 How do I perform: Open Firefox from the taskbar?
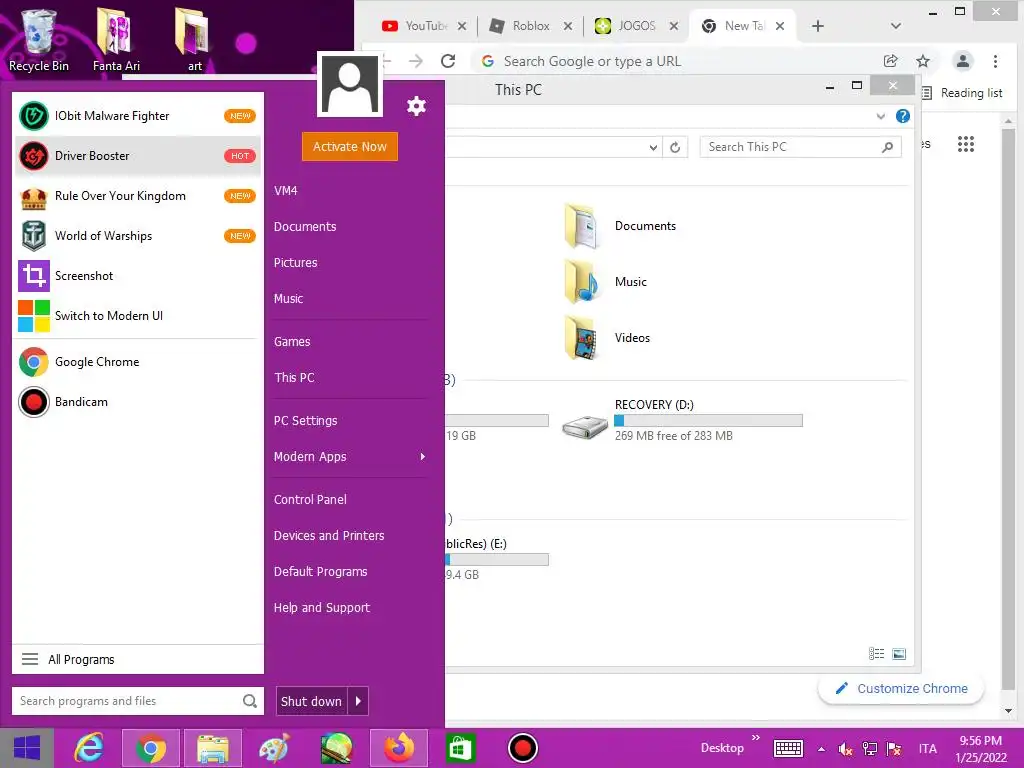(399, 748)
